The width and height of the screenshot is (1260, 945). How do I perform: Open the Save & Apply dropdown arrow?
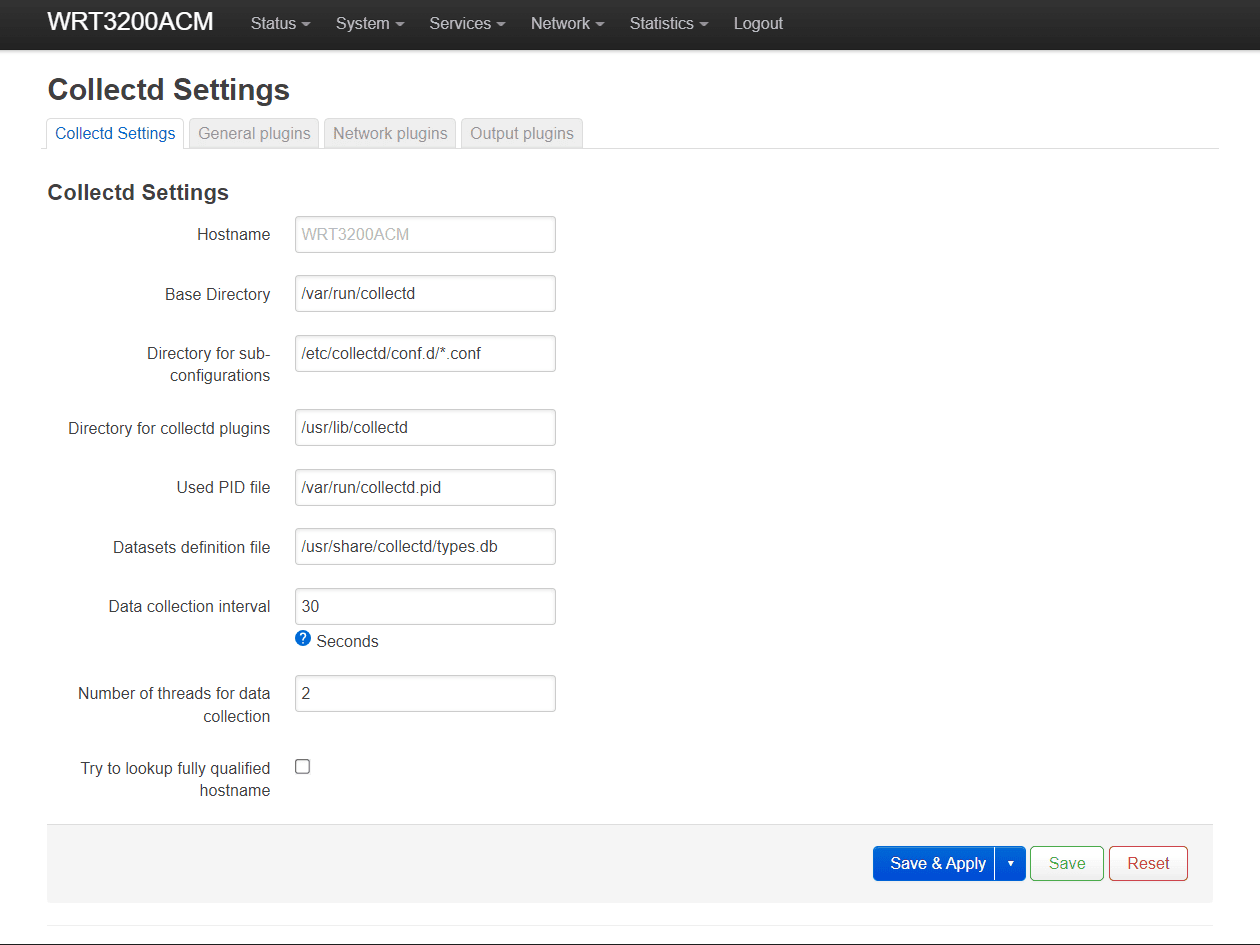point(1010,863)
